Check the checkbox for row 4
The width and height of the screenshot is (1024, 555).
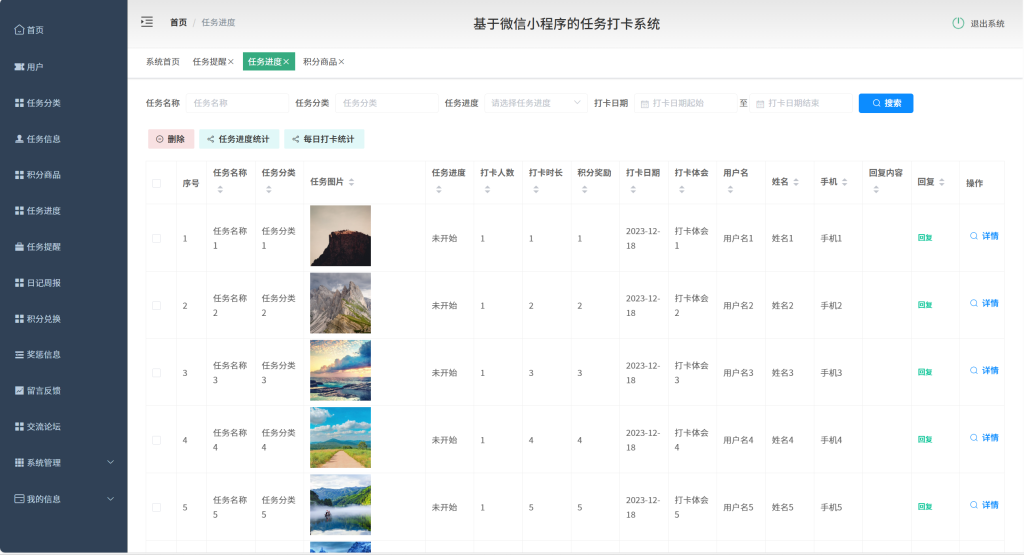[157, 440]
